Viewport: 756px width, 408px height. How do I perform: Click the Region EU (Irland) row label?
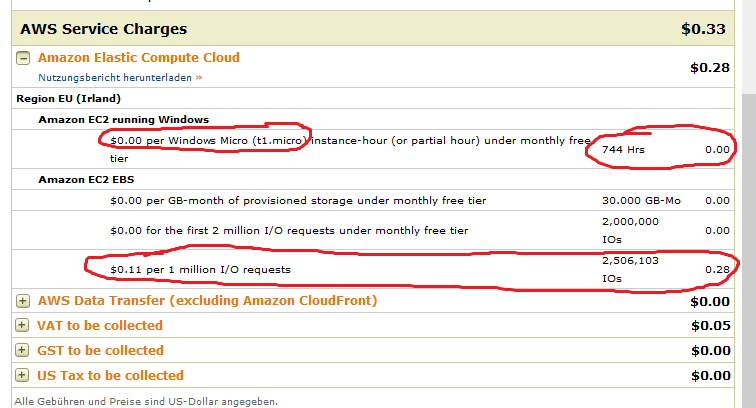68,98
